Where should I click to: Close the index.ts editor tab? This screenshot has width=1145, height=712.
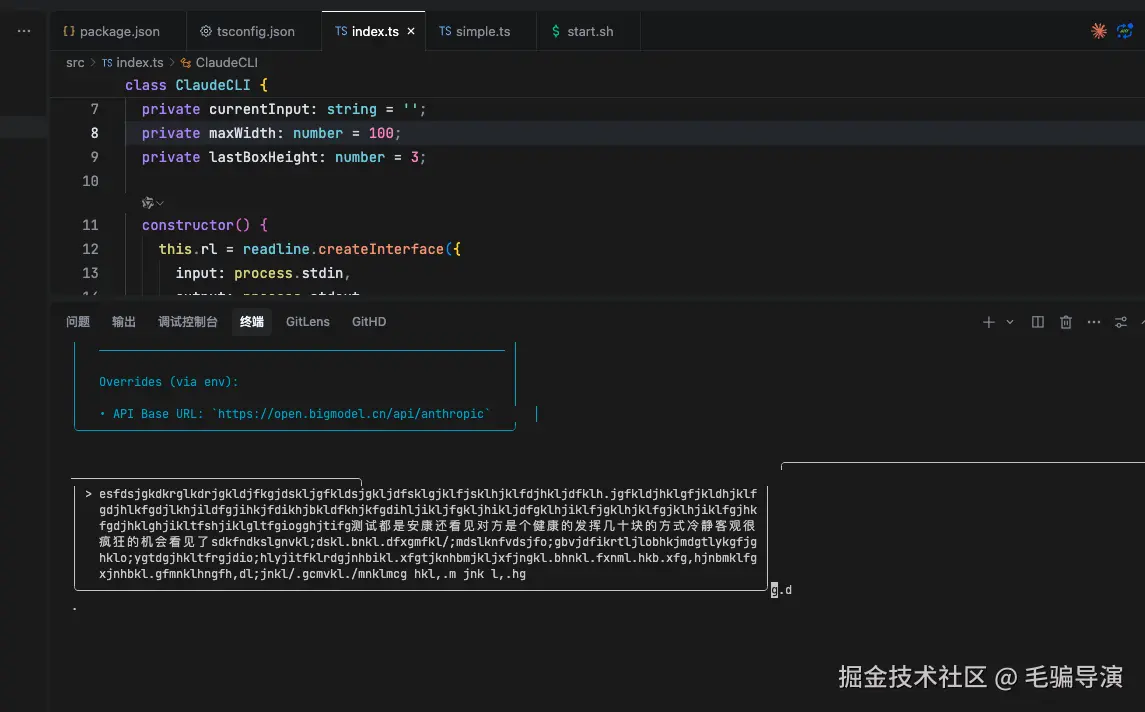(x=411, y=31)
